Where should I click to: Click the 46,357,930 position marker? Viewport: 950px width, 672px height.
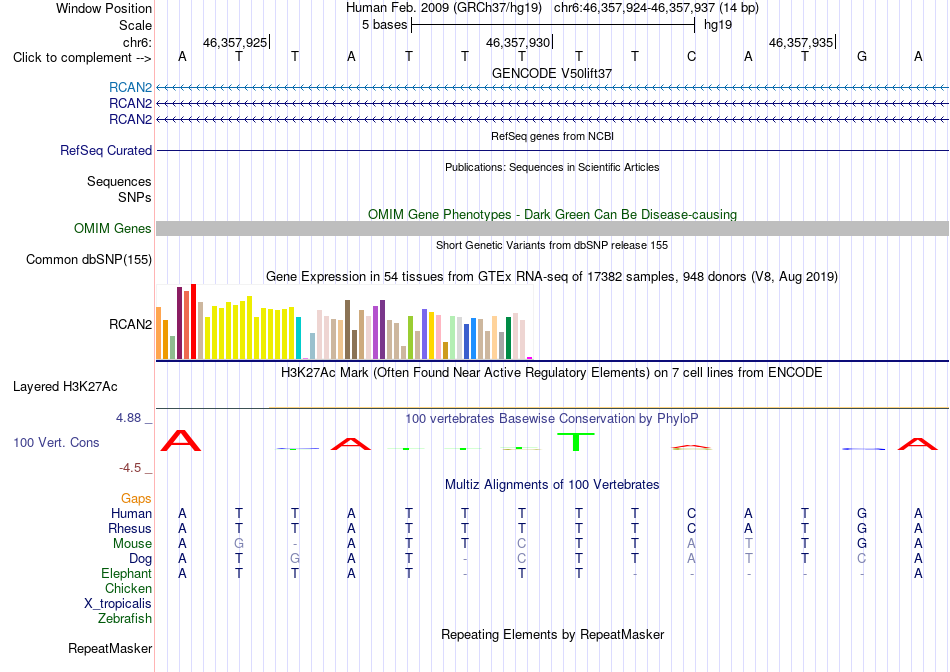(519, 42)
